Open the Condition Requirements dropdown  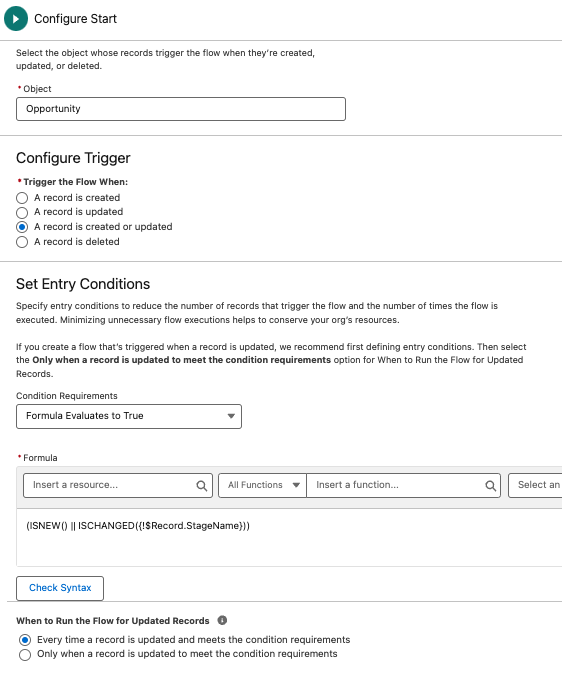click(x=129, y=416)
